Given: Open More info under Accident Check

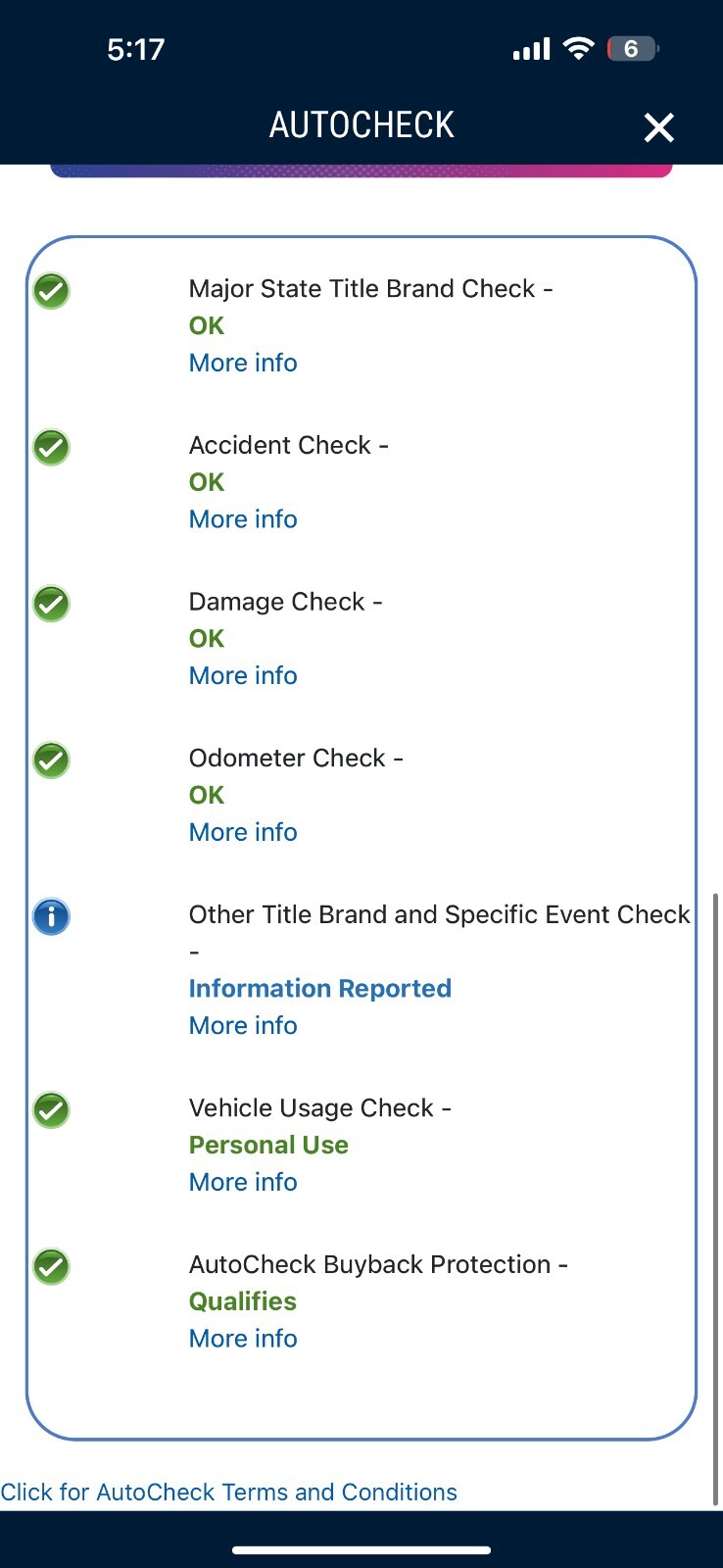Looking at the screenshot, I should (x=243, y=519).
